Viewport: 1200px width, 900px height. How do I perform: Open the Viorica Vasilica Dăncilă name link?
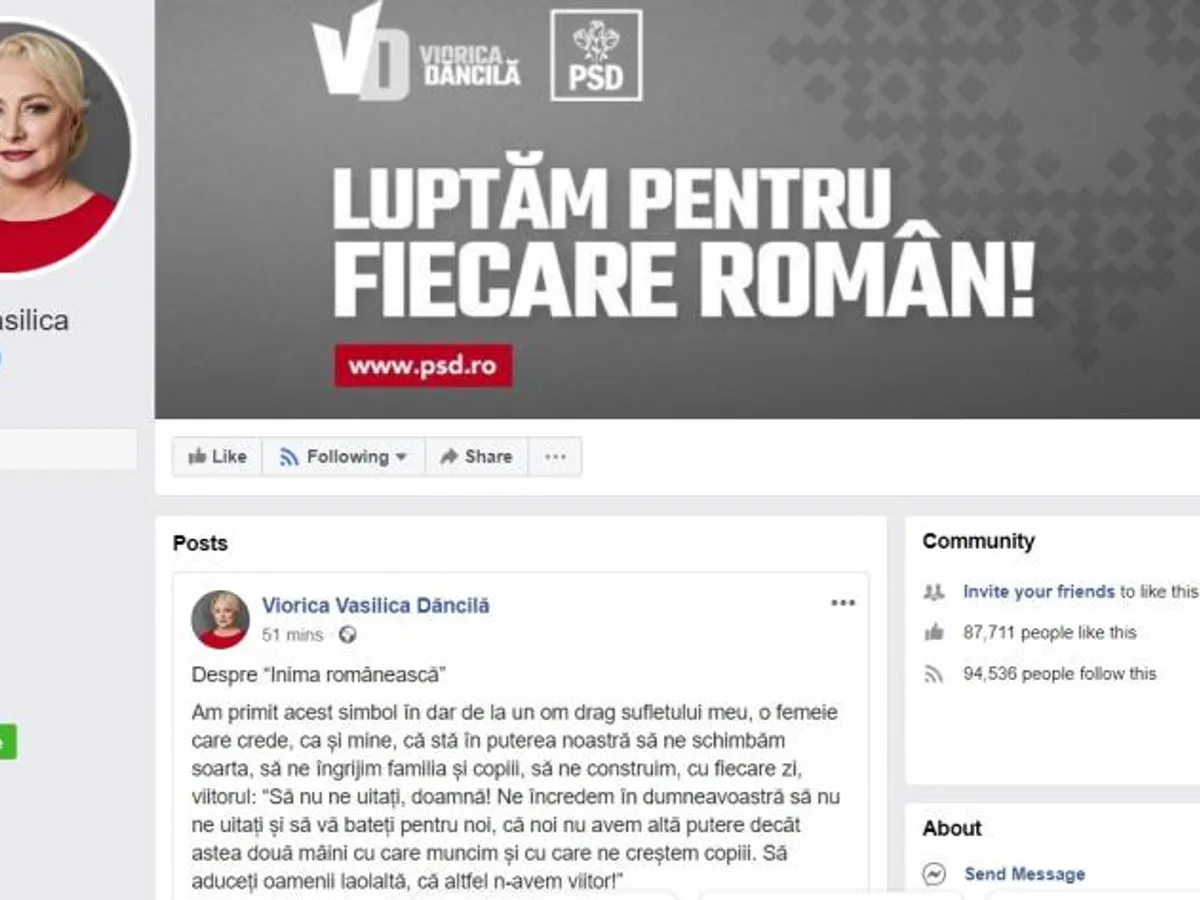[376, 606]
